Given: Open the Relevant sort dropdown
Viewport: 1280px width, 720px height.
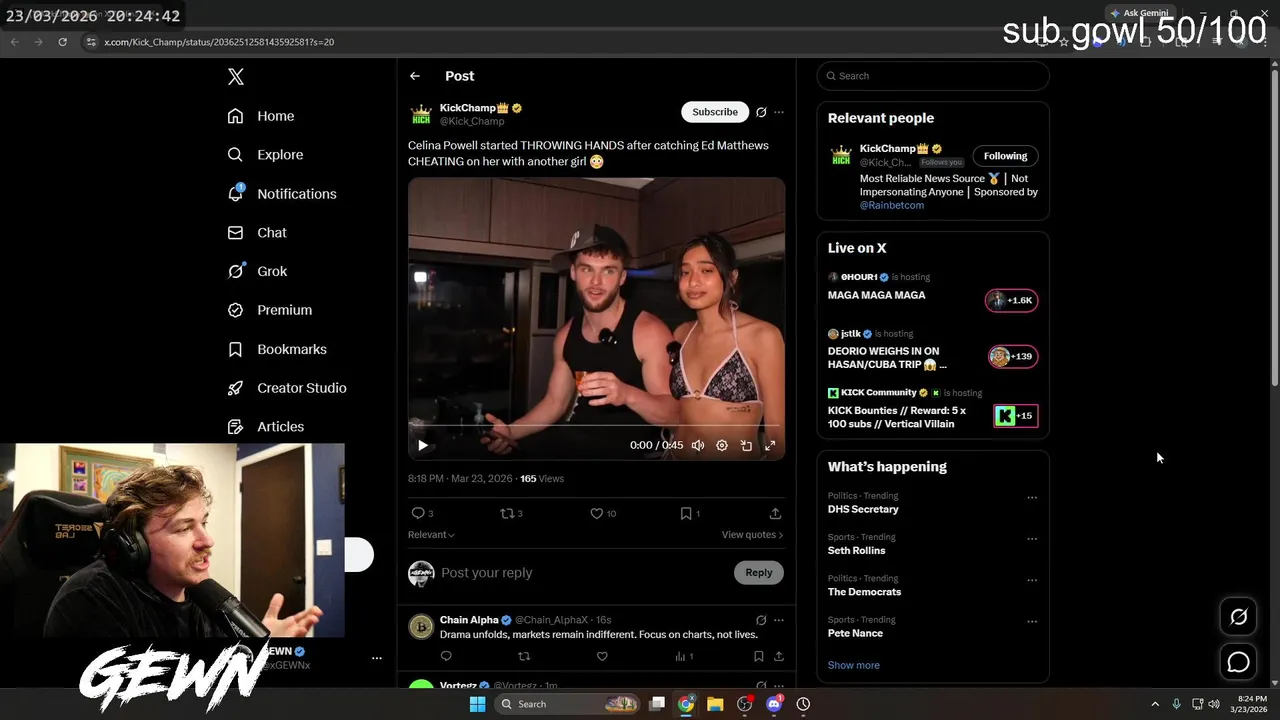Looking at the screenshot, I should click(431, 535).
